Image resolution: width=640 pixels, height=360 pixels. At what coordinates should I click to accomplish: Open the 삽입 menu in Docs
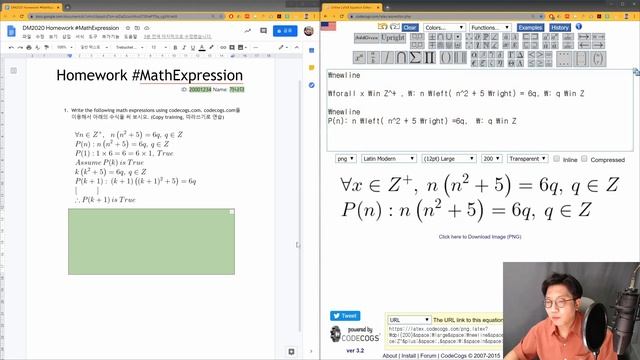pos(67,37)
